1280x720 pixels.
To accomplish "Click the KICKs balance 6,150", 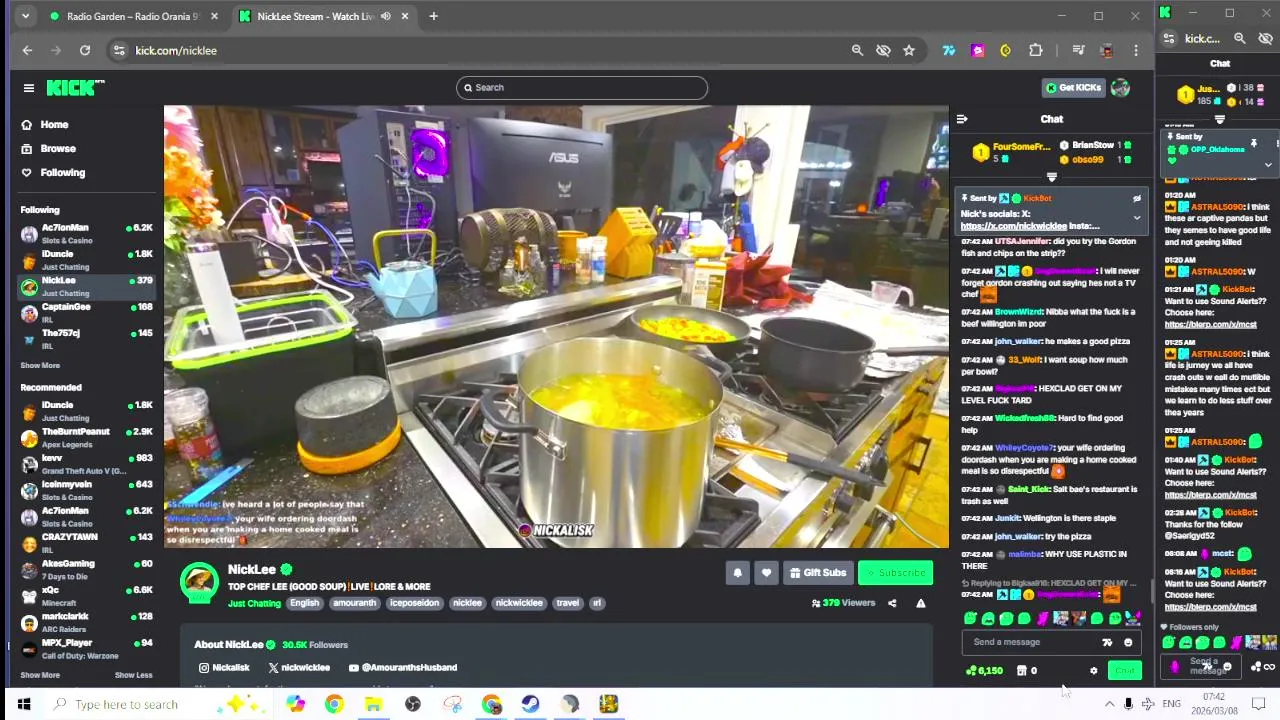I will [984, 671].
